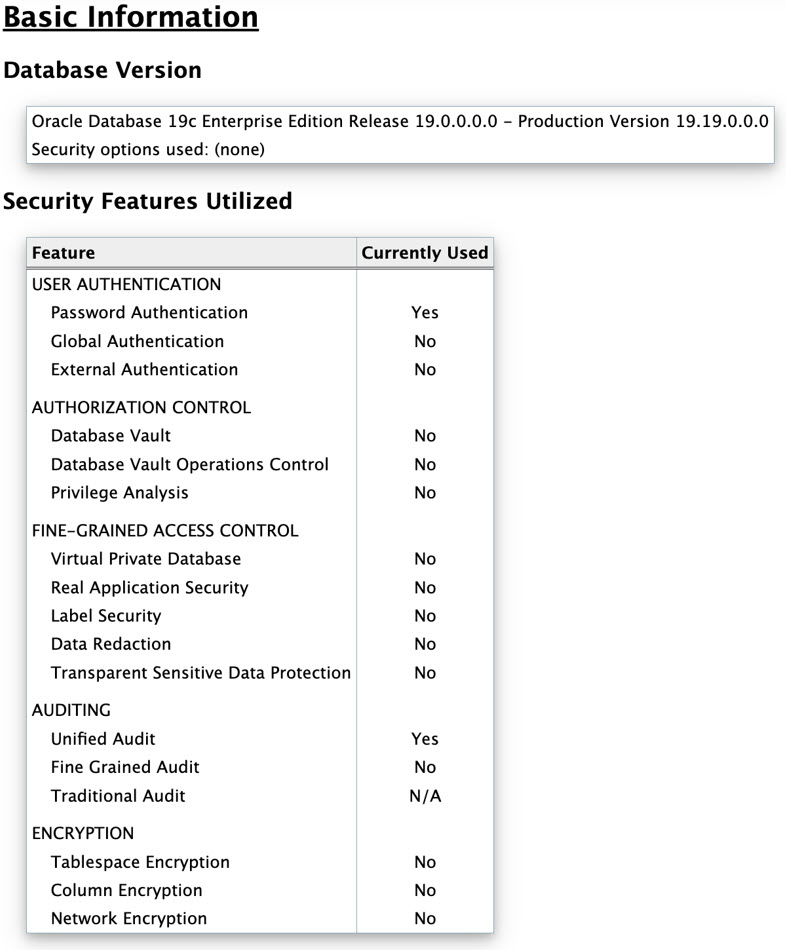The width and height of the screenshot is (786, 950).
Task: Click the AUTHORIZATION CONTROL category row
Action: [x=260, y=407]
